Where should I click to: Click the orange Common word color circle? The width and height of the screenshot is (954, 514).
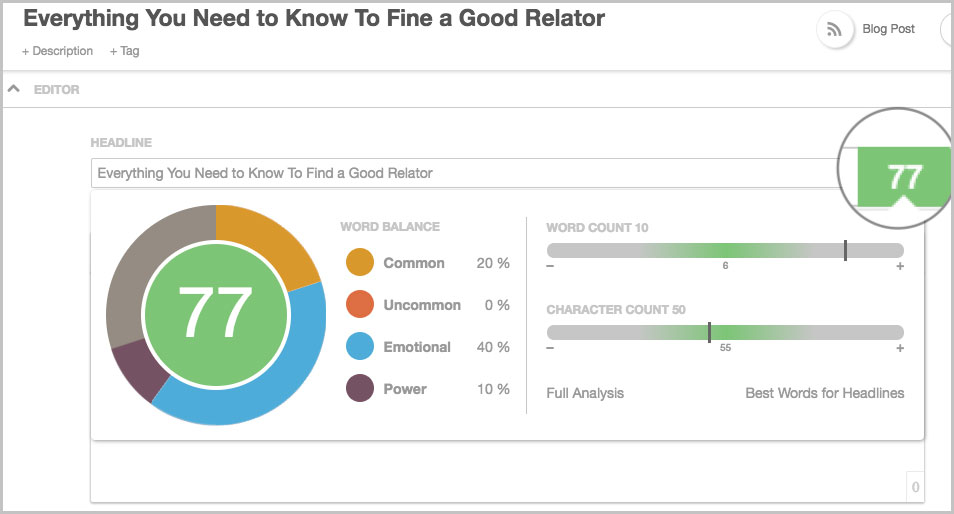click(360, 263)
